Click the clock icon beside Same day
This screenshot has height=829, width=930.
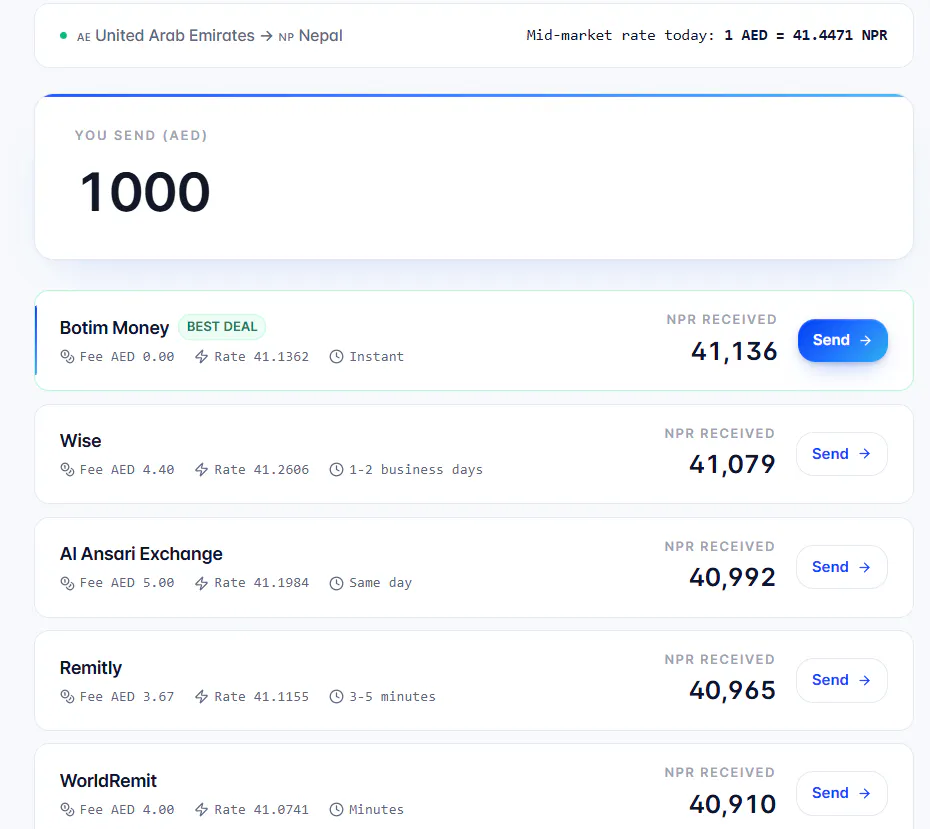click(336, 583)
